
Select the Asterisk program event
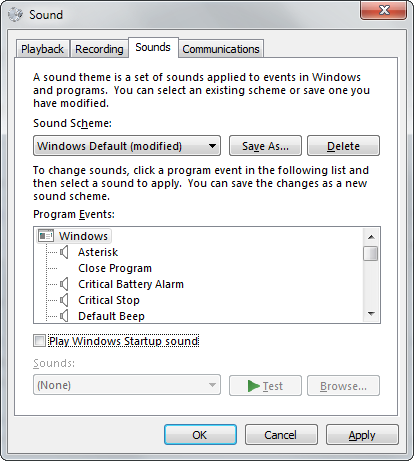[x=98, y=252]
